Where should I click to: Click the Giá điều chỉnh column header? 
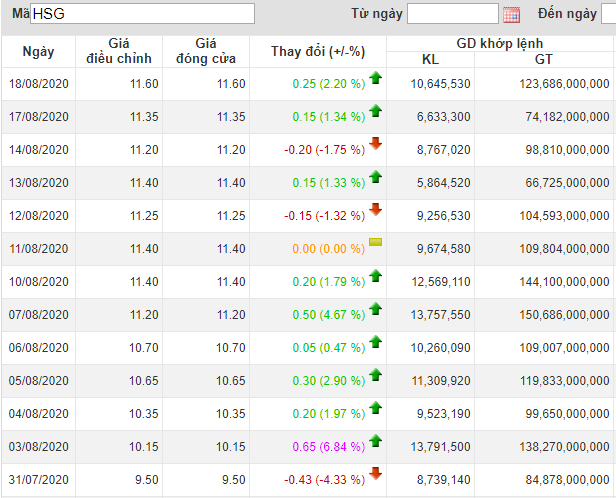point(119,51)
